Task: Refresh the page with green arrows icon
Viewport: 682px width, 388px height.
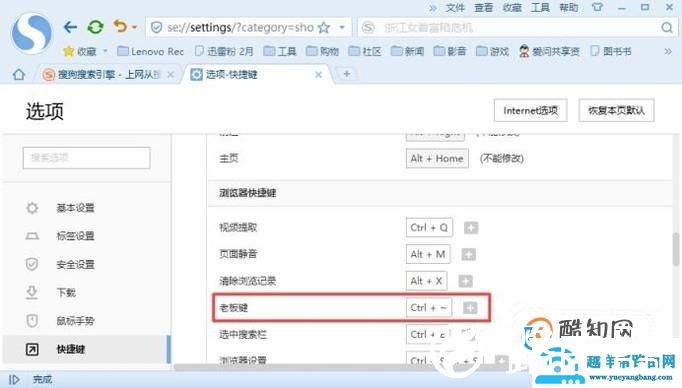Action: pos(95,27)
